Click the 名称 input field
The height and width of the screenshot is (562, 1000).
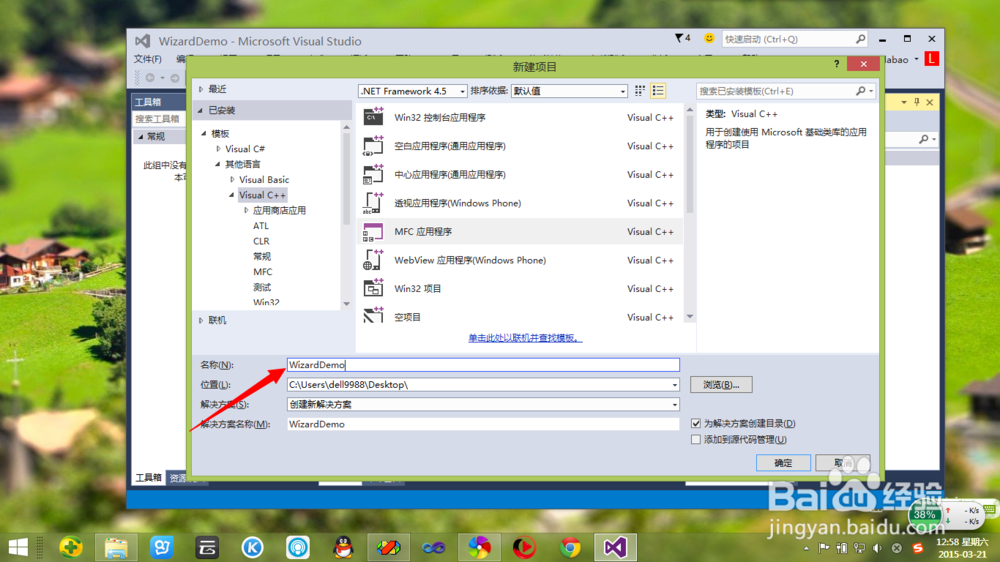tap(483, 365)
